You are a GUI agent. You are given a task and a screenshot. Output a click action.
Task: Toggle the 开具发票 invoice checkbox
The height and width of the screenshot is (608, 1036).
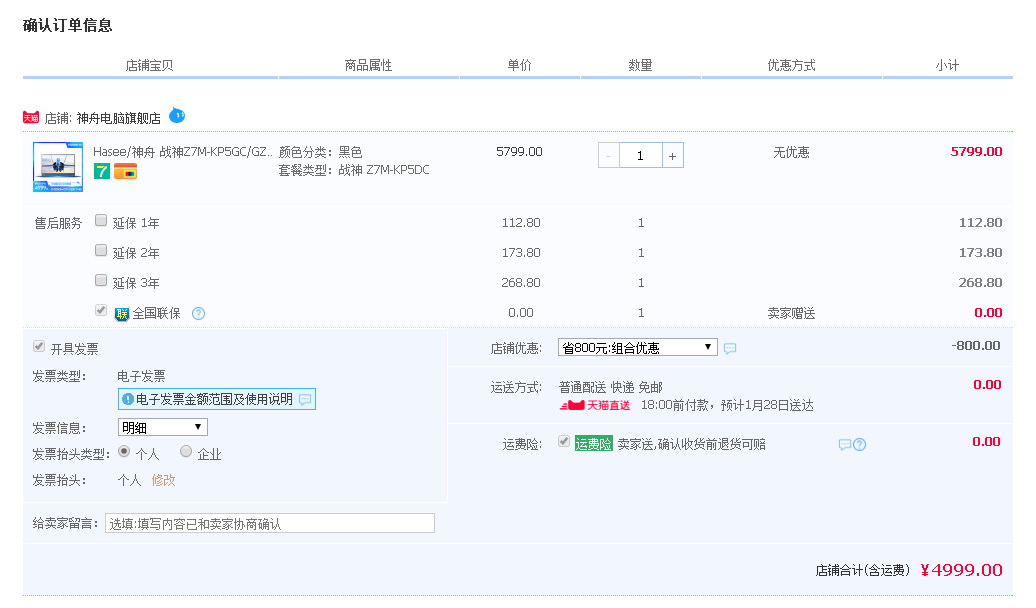click(x=39, y=346)
